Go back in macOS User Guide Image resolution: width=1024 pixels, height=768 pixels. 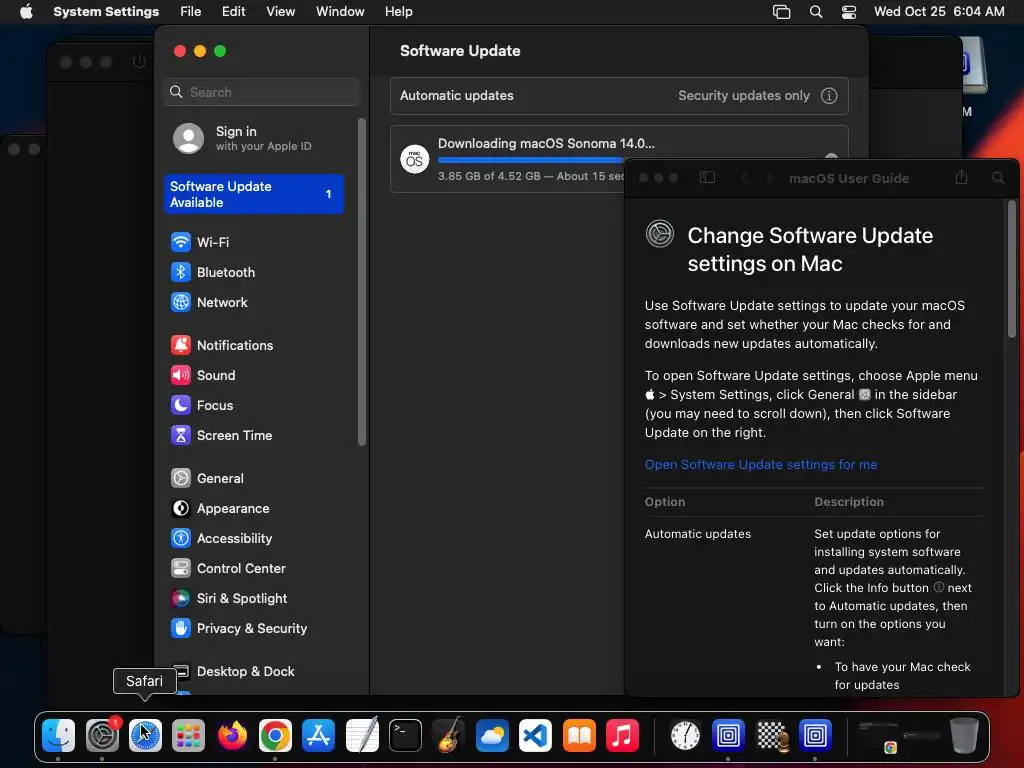(744, 178)
